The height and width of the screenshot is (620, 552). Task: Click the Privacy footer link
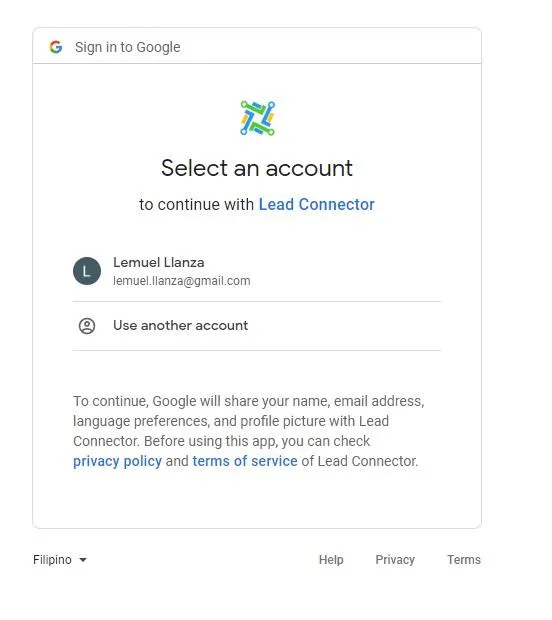click(x=395, y=560)
